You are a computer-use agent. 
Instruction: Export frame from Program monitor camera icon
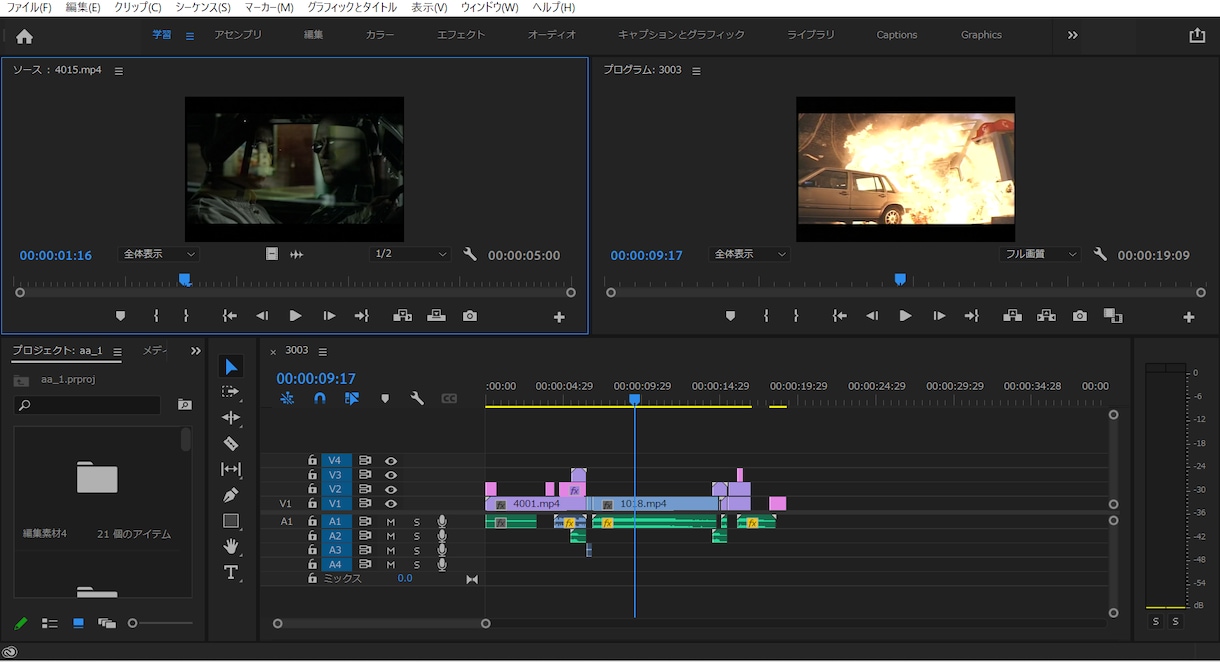coord(1080,316)
